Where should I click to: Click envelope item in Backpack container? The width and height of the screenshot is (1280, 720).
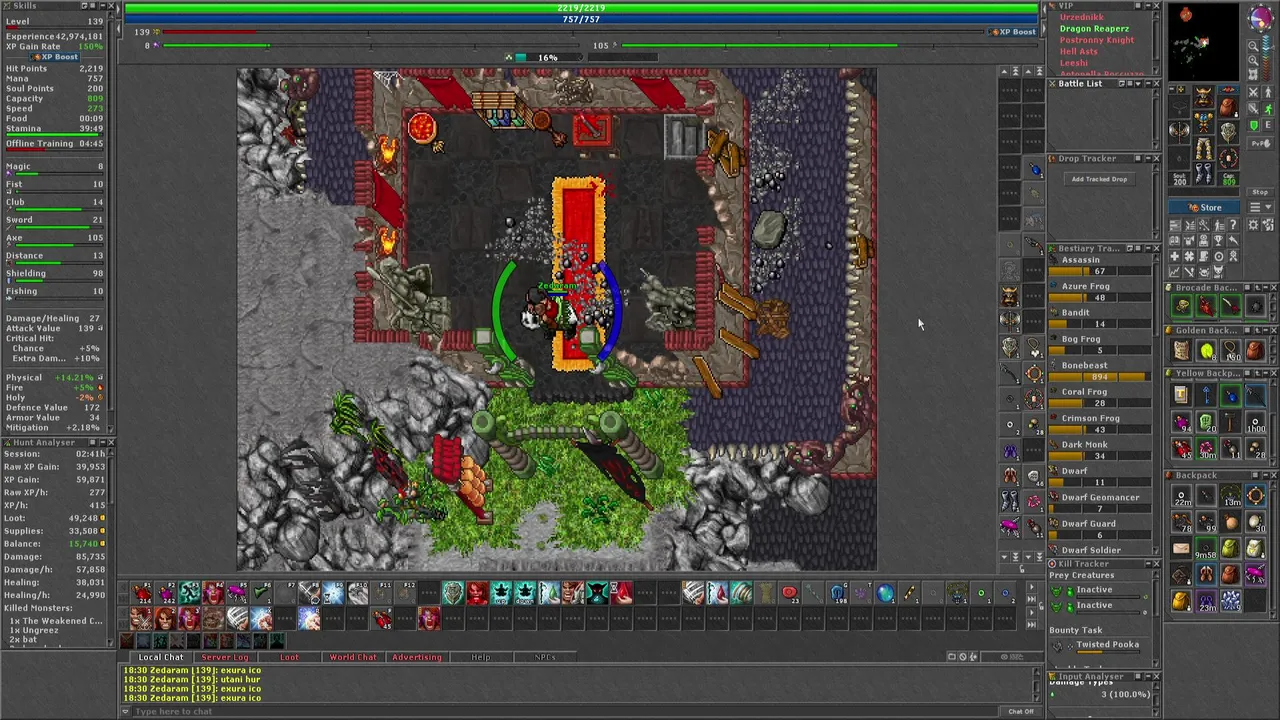[x=1181, y=548]
